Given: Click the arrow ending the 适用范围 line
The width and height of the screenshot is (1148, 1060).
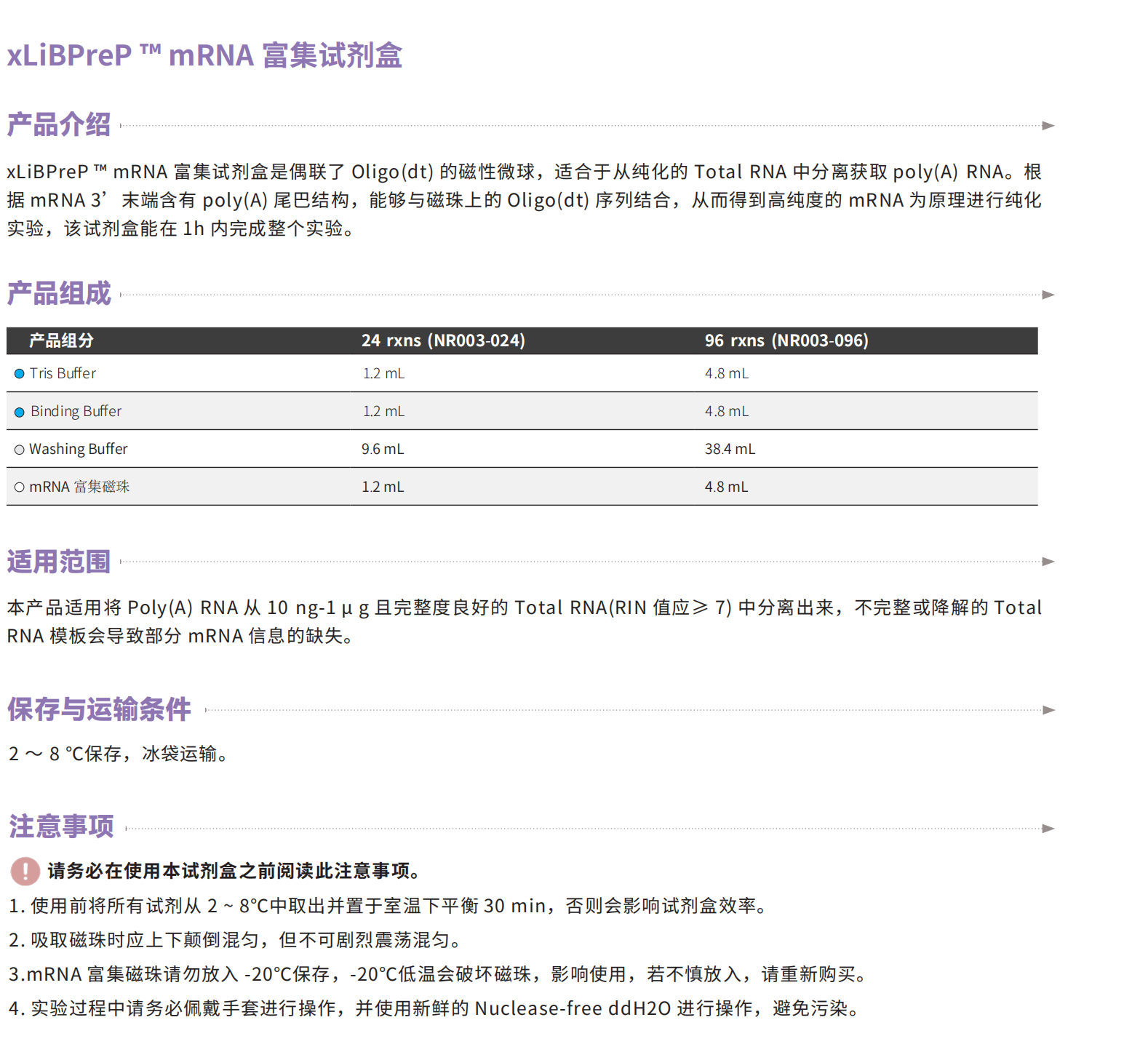Looking at the screenshot, I should tap(1048, 562).
